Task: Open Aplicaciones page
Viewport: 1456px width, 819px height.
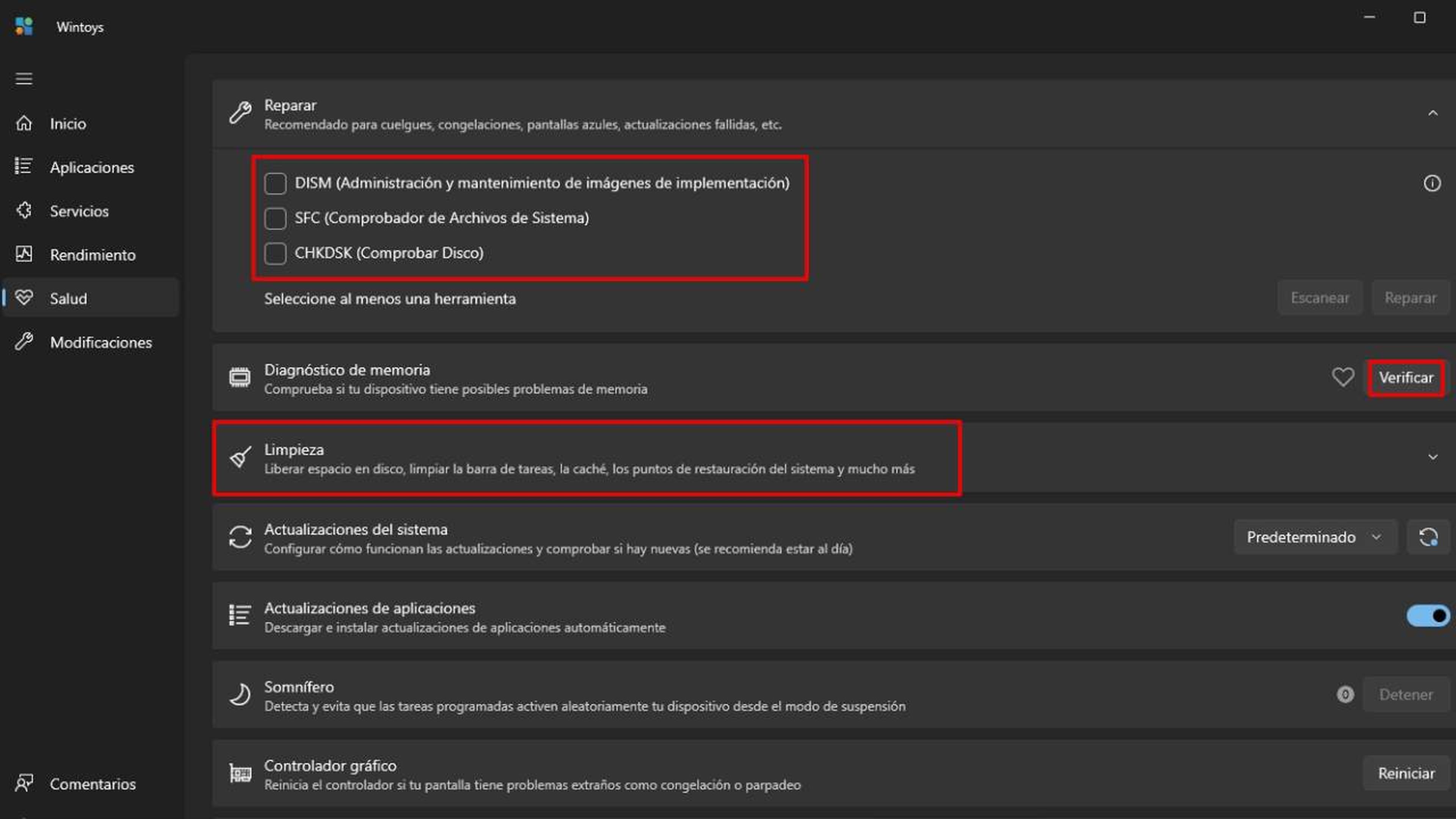Action: point(91,167)
